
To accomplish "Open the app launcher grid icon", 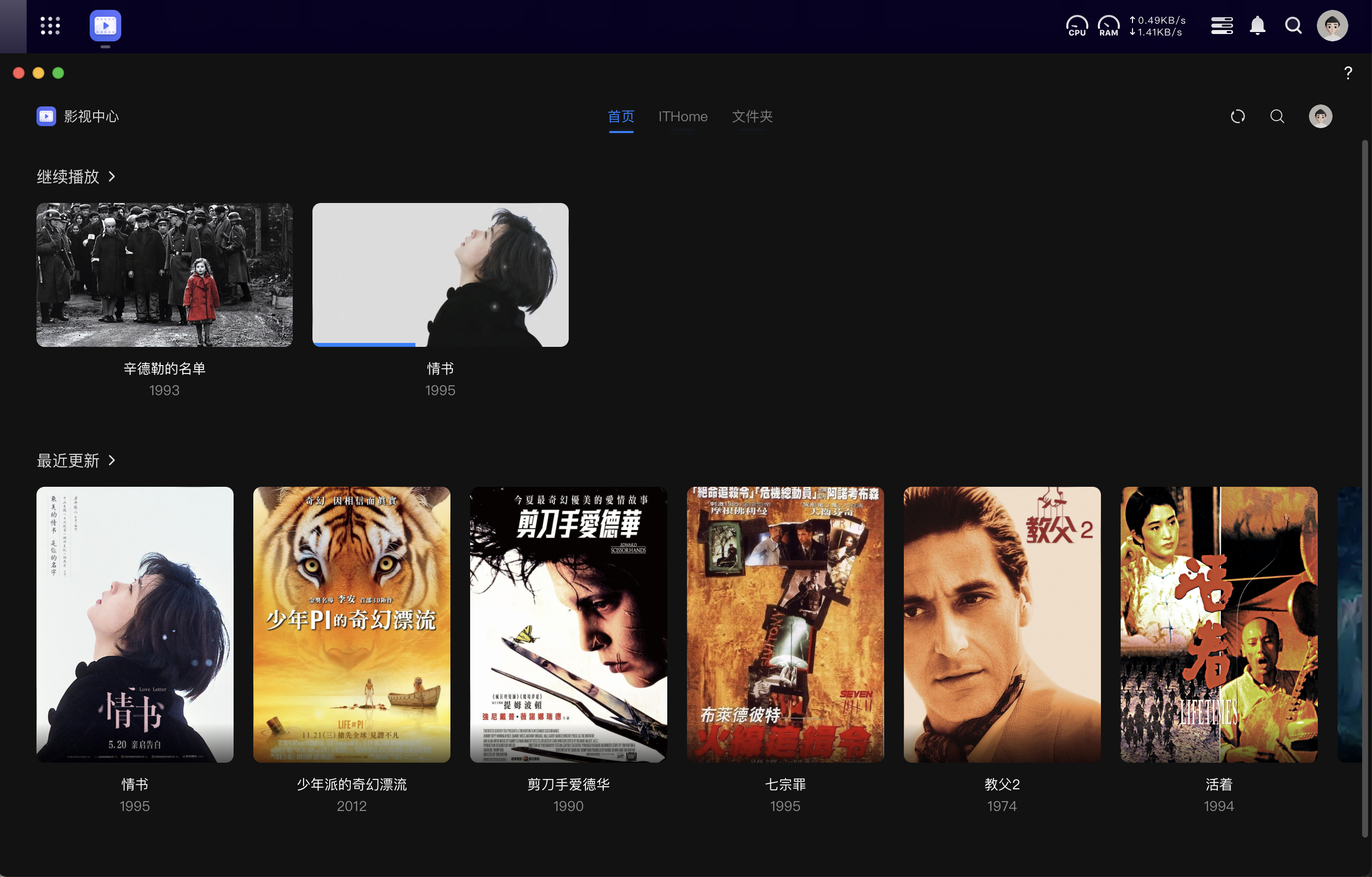I will click(50, 26).
